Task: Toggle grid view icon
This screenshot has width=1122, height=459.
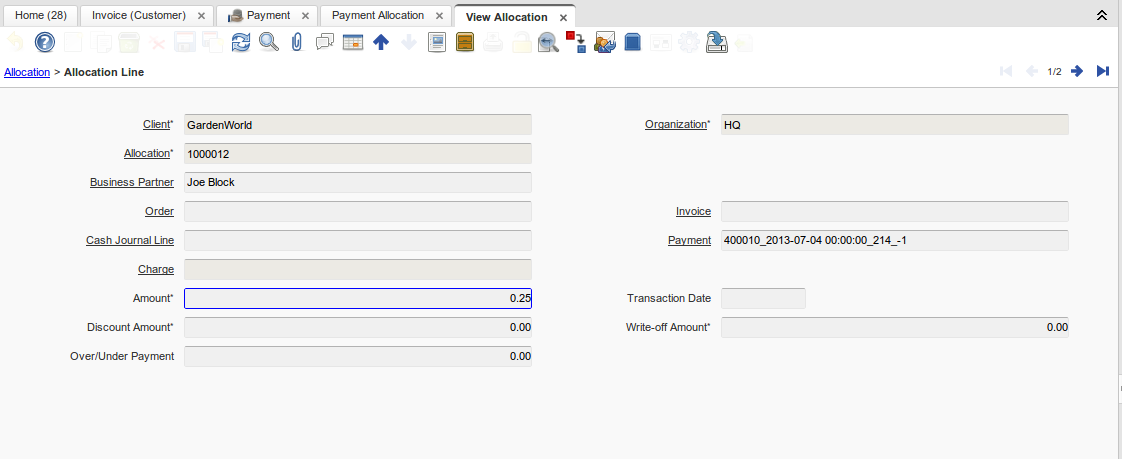Action: (x=352, y=42)
